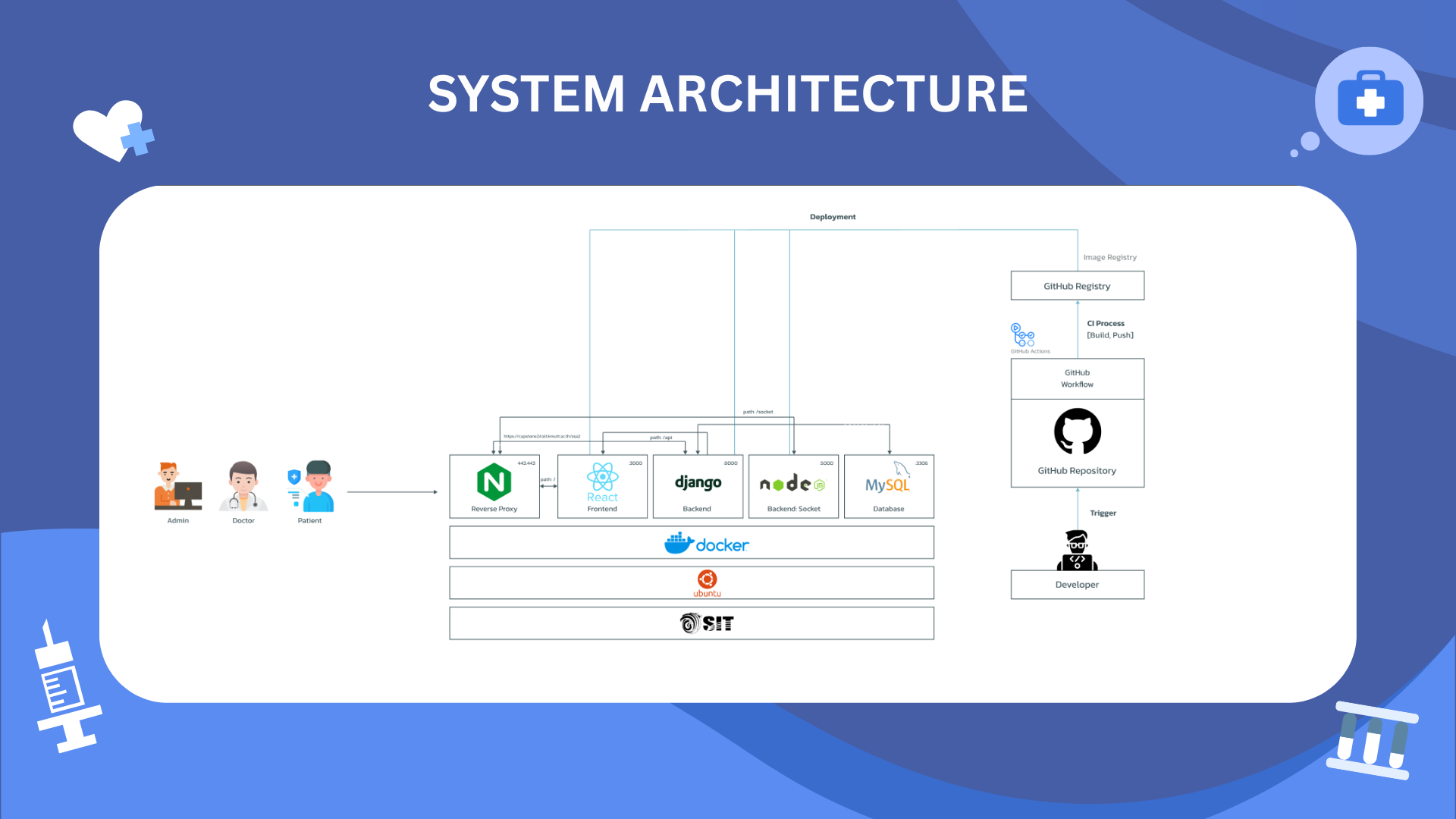Click the capstone24 URL text
Screen dimensions: 1456x819
point(542,436)
